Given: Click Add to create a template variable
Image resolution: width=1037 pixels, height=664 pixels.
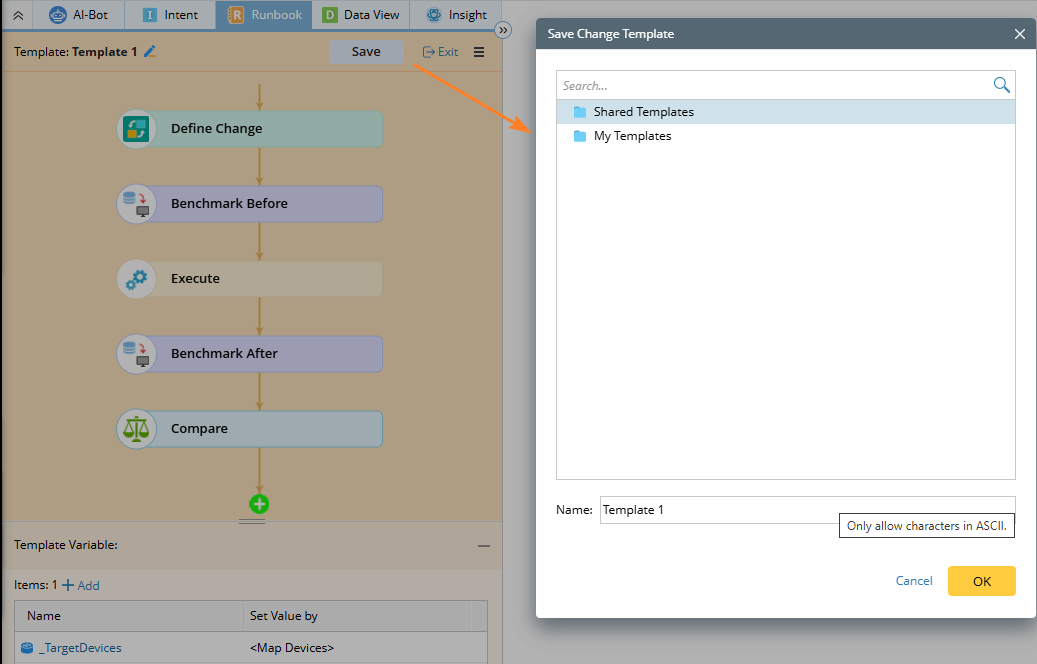Looking at the screenshot, I should pyautogui.click(x=81, y=585).
